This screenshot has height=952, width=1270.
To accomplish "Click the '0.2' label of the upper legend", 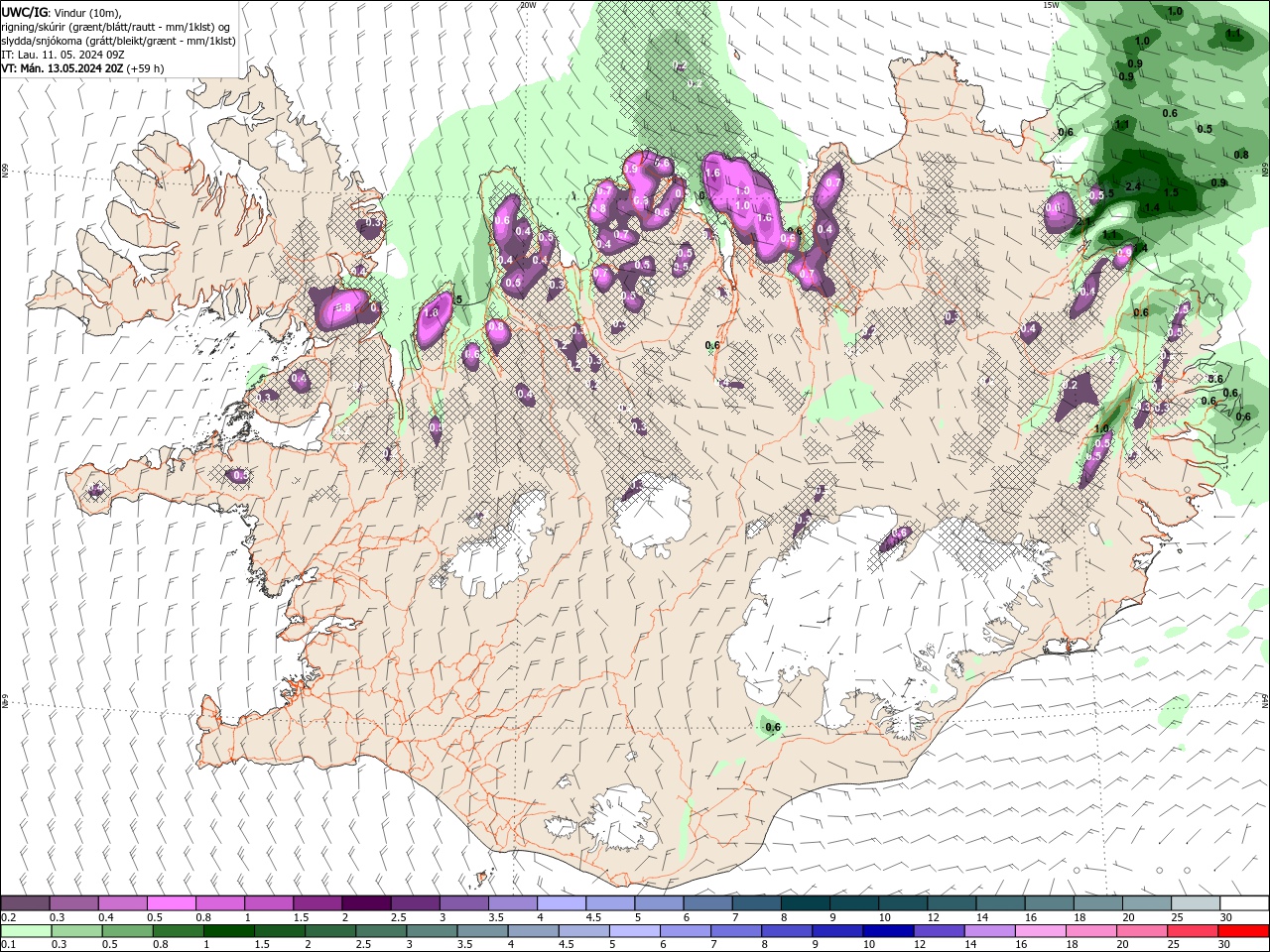I will point(8,917).
